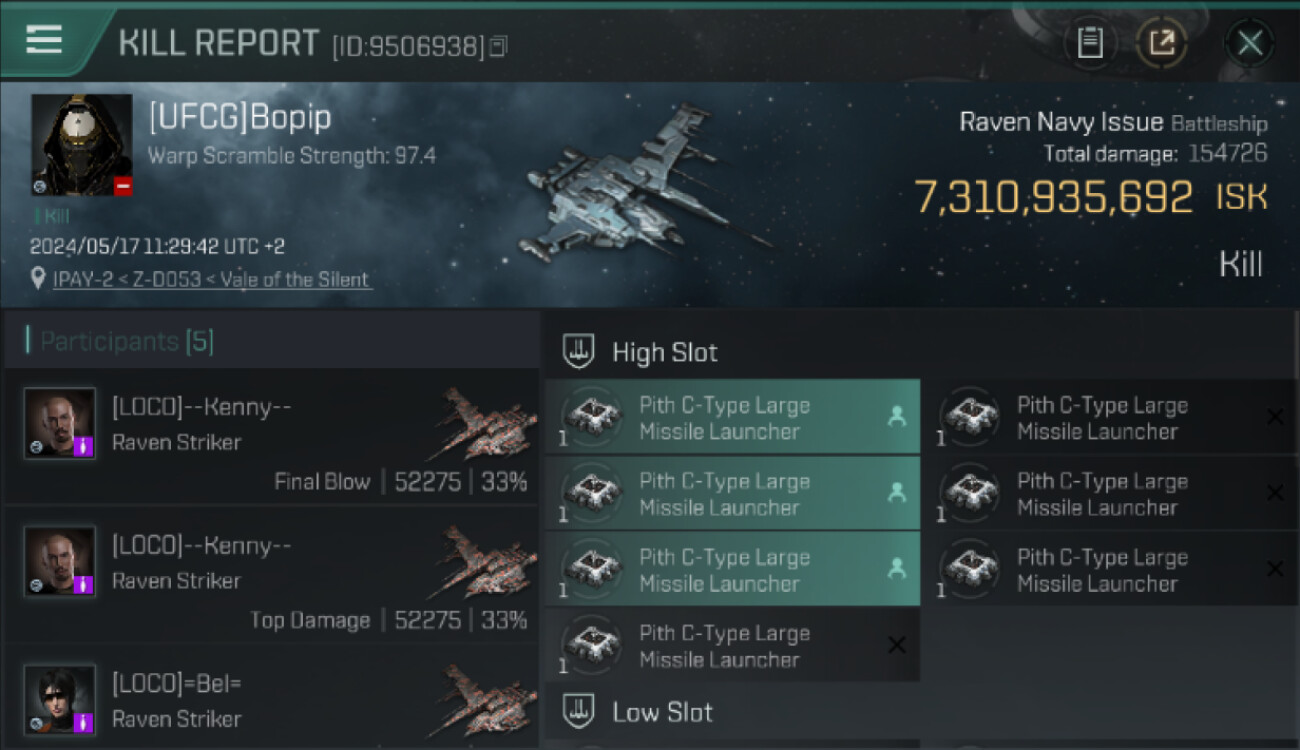Toggle person icon on third highlighted launcher
This screenshot has height=750, width=1300.
click(897, 568)
